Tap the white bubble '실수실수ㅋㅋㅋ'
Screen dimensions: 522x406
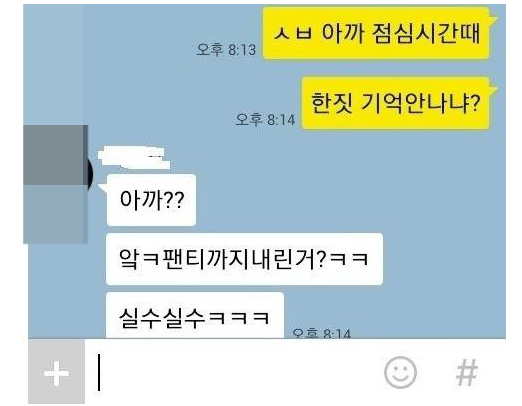tap(195, 316)
